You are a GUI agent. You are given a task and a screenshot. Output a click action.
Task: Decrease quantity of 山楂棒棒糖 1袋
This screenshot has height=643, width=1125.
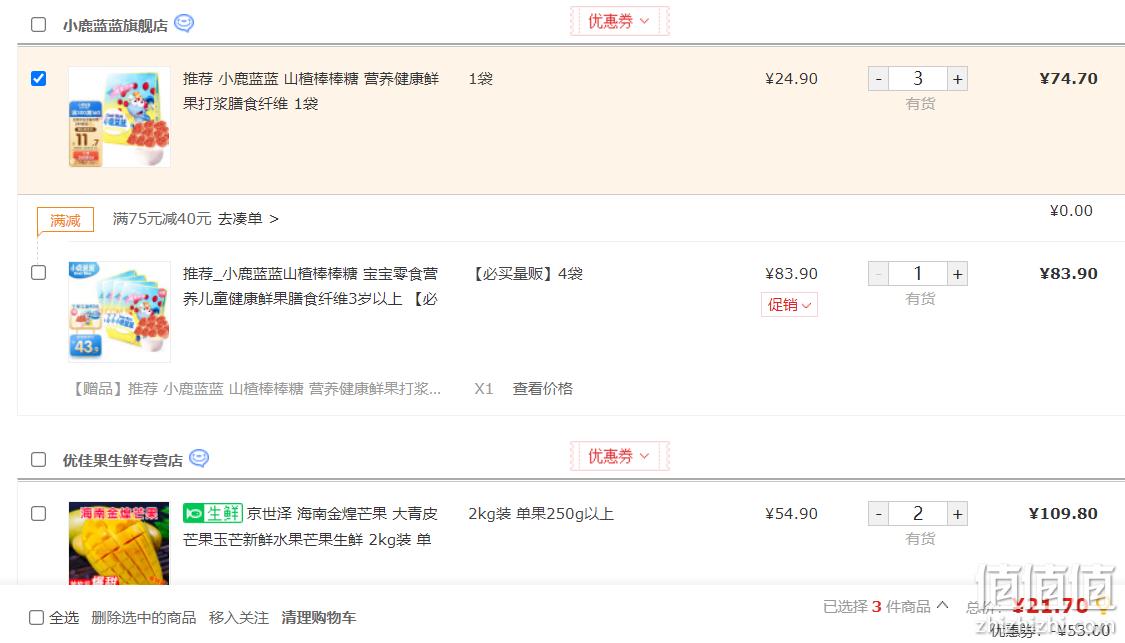point(878,79)
